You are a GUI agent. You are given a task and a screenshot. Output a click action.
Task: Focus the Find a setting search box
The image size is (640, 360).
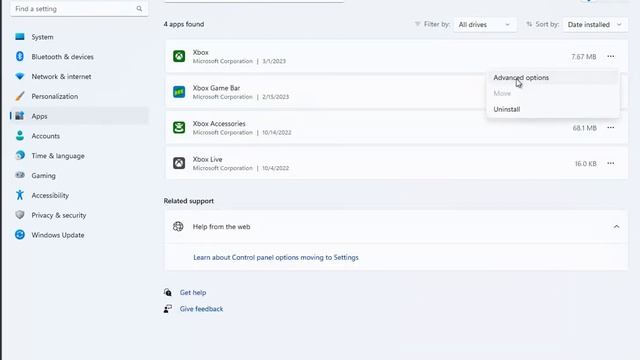click(79, 9)
